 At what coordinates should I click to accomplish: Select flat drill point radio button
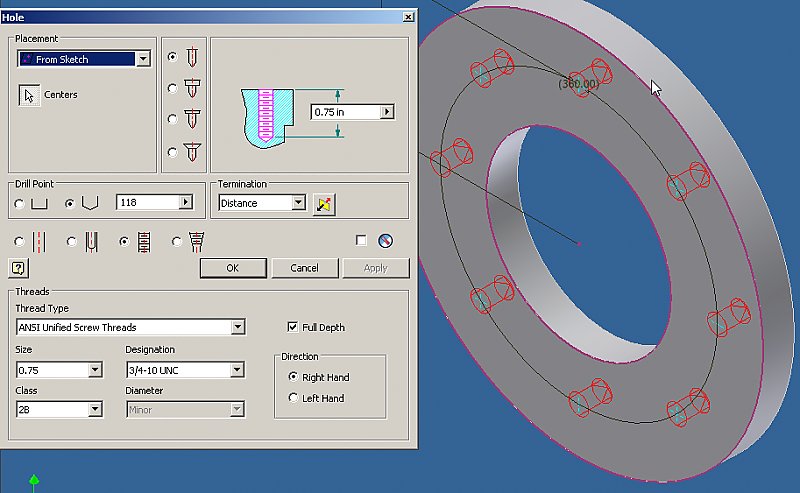pyautogui.click(x=19, y=204)
